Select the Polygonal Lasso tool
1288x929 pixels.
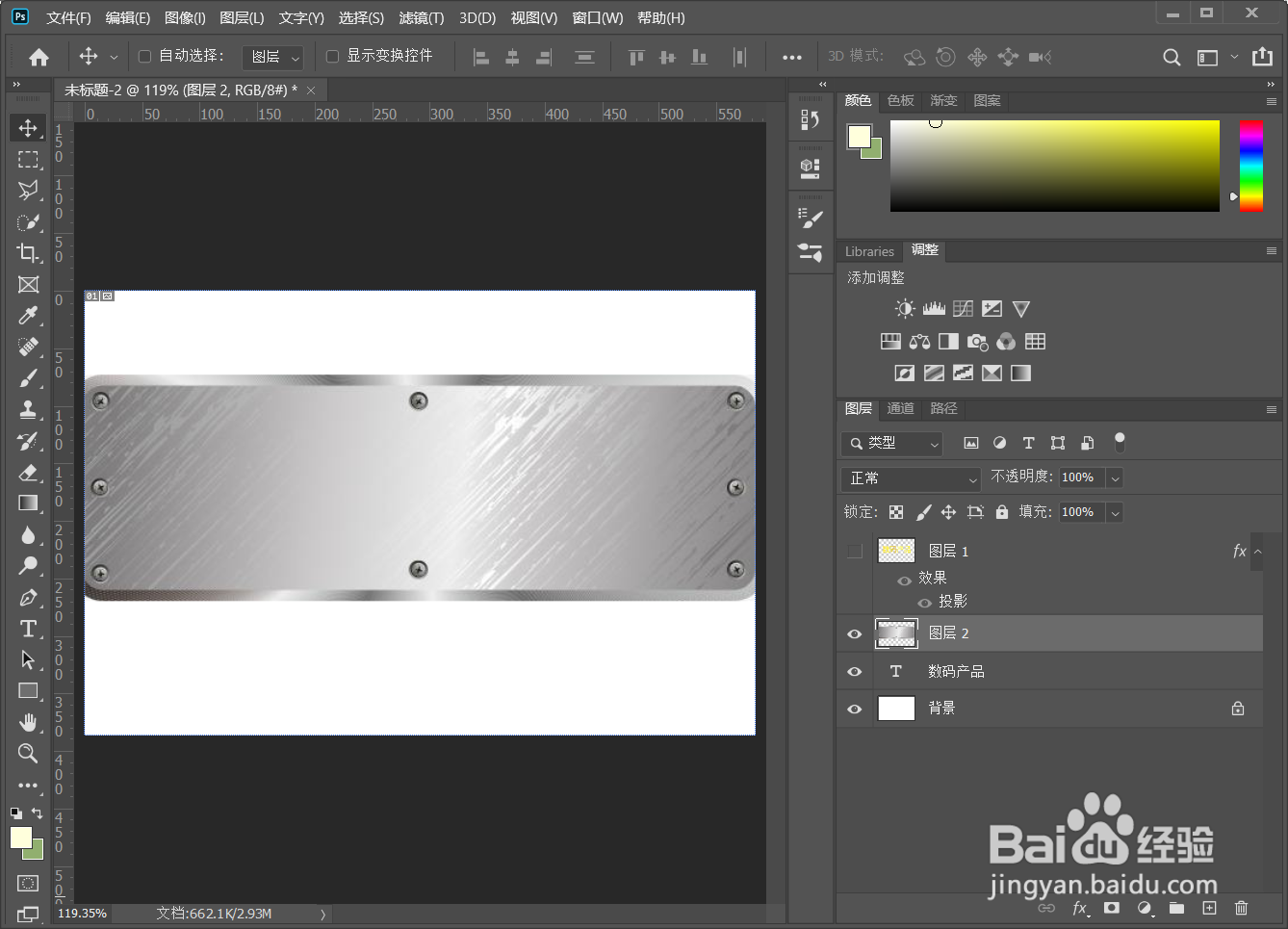point(28,191)
